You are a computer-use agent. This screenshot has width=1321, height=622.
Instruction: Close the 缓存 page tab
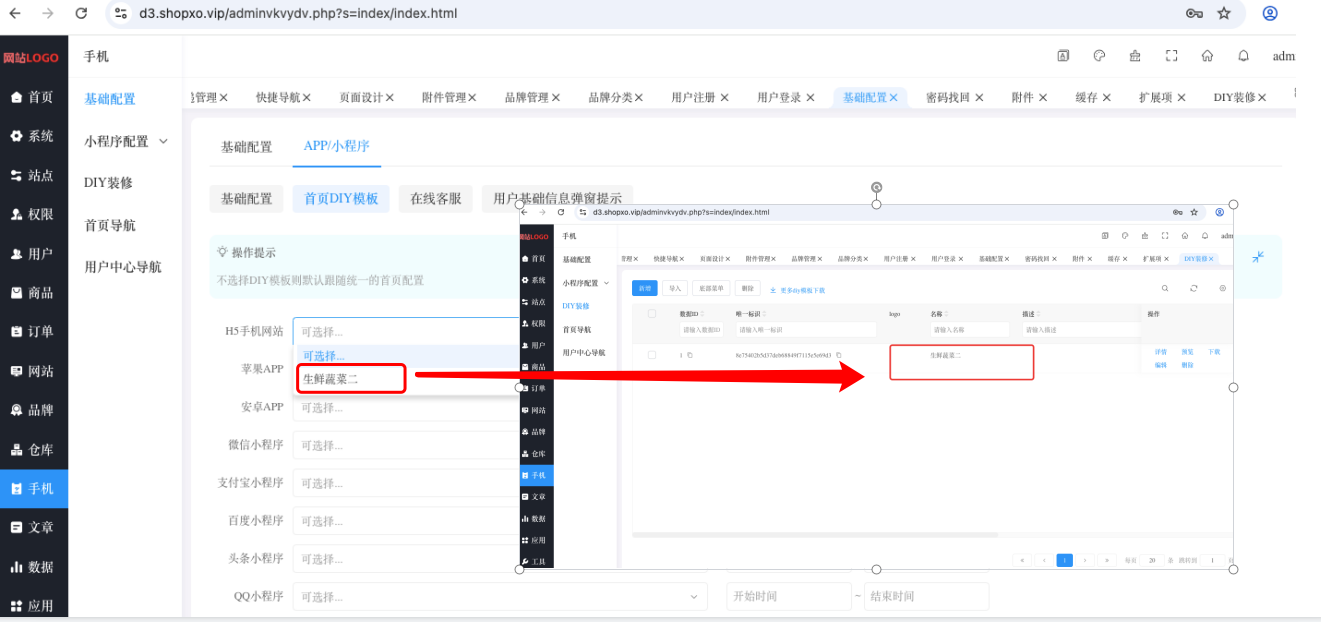(x=1107, y=98)
